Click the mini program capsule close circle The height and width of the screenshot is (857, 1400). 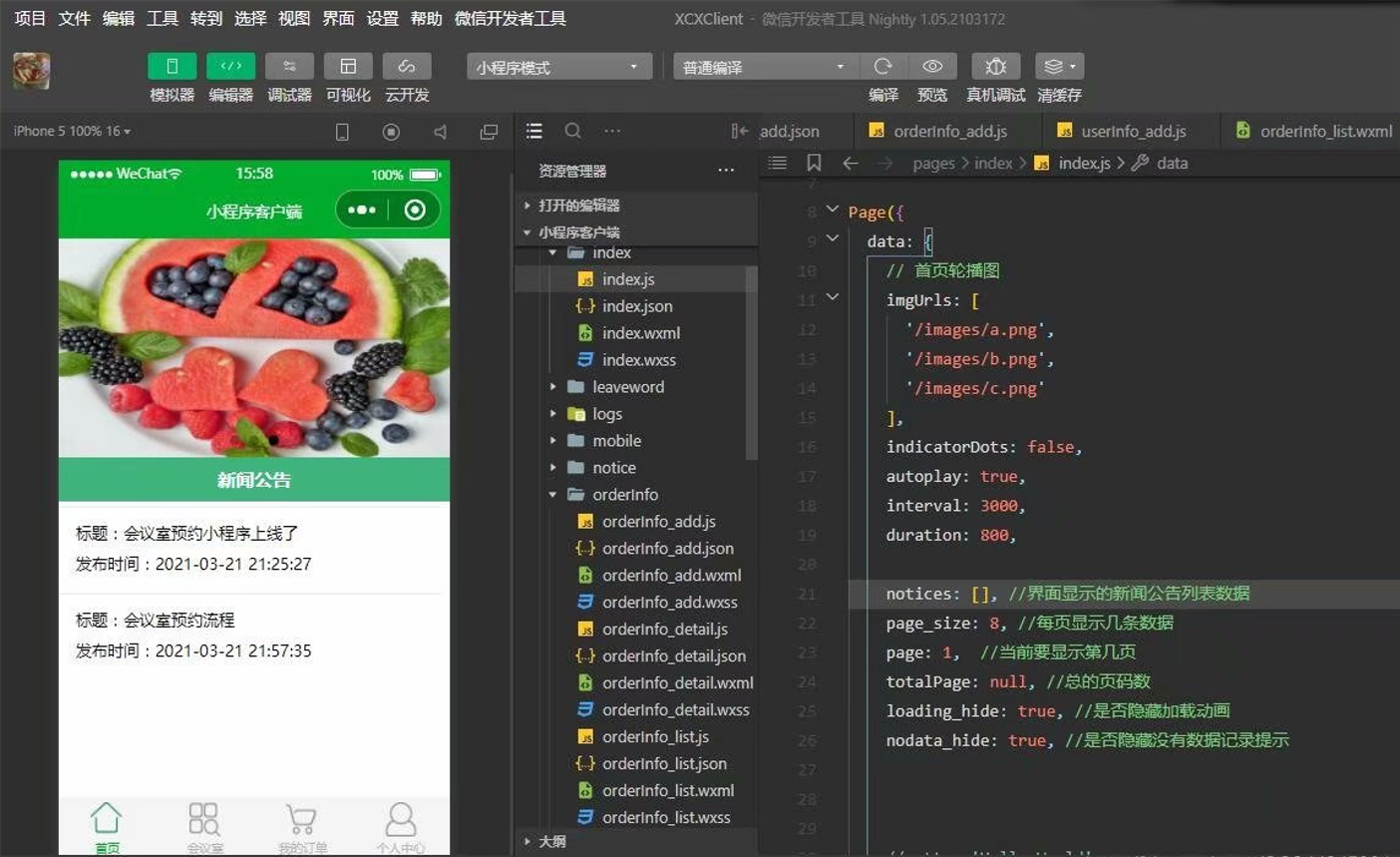pyautogui.click(x=415, y=210)
